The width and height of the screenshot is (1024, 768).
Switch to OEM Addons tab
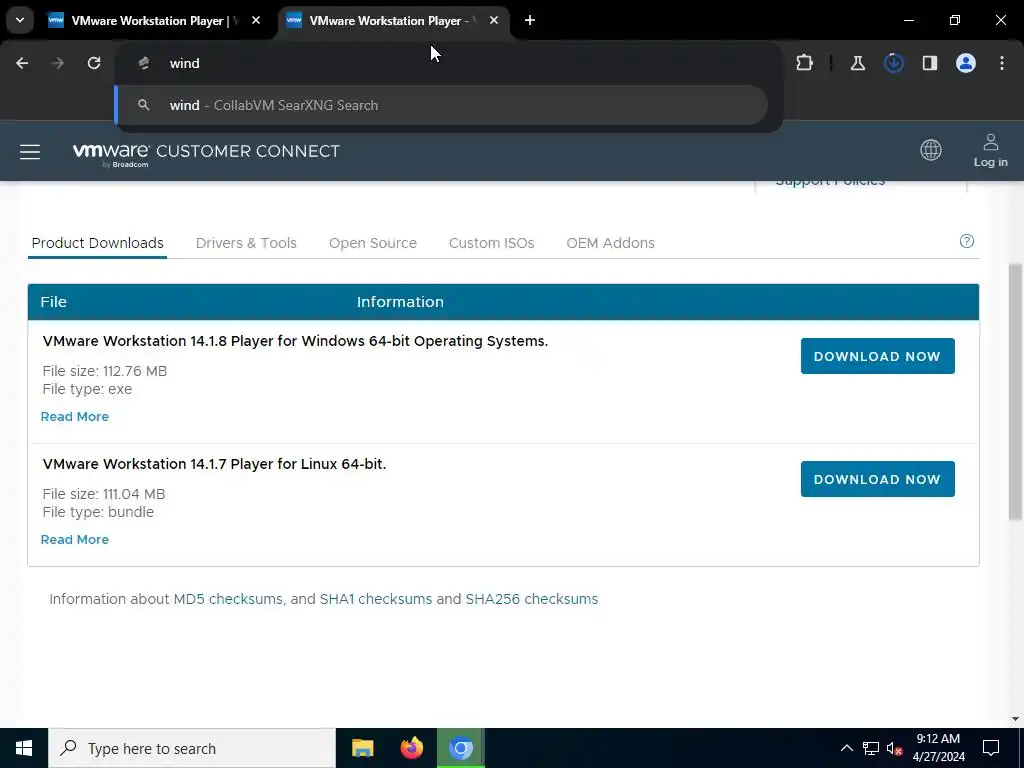[x=611, y=243]
